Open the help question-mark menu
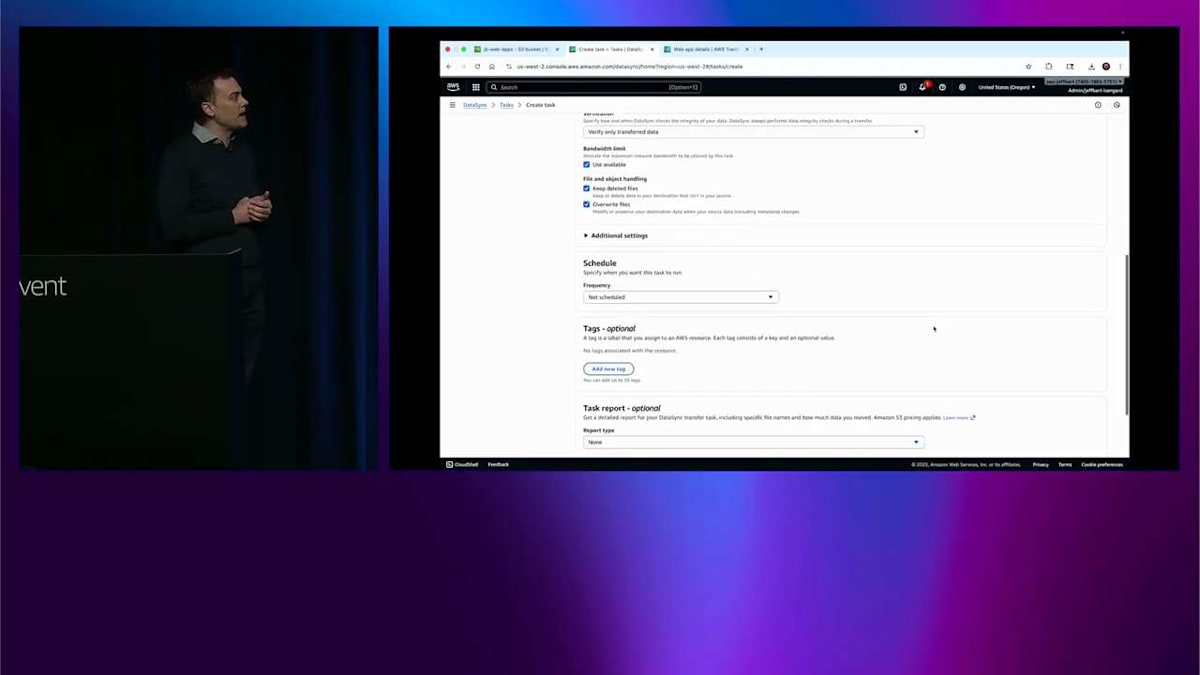 (943, 87)
